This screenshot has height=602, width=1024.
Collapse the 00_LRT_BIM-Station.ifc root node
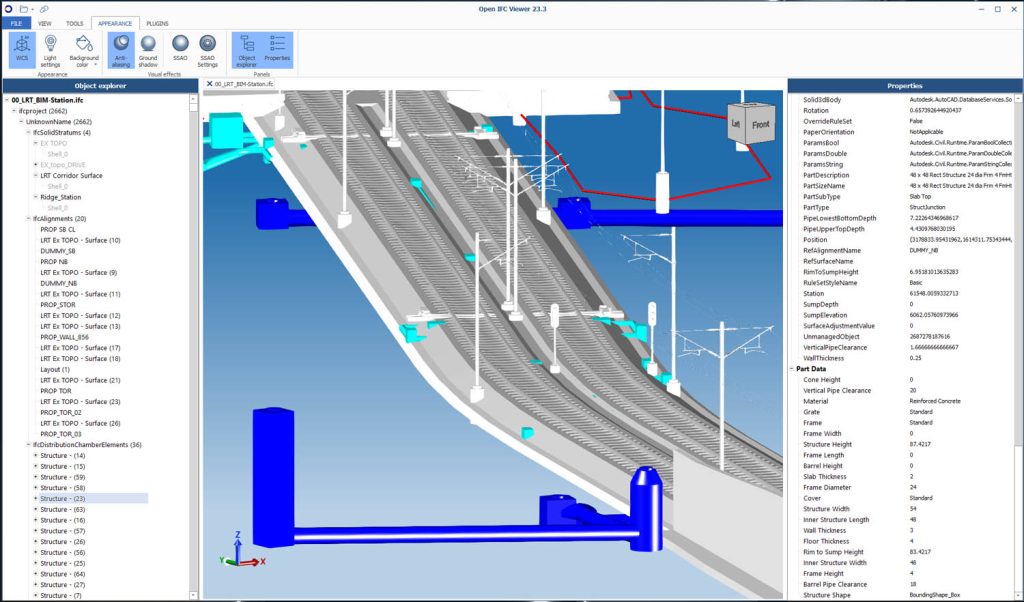[7, 101]
